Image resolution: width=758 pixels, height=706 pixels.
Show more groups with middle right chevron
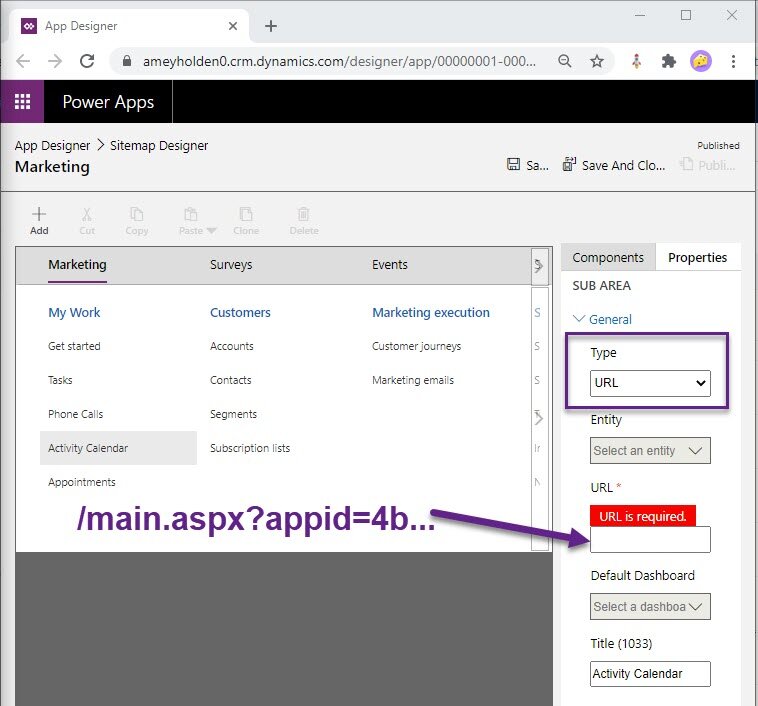pyautogui.click(x=539, y=418)
